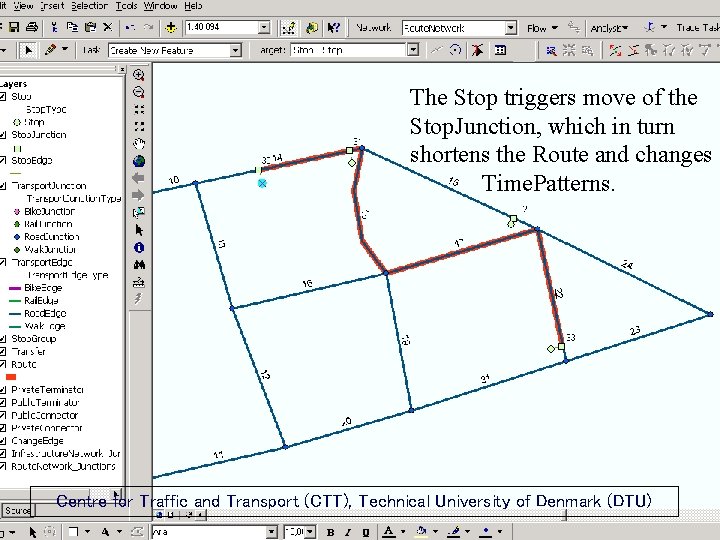Zoom to Full Extent globe icon
The width and height of the screenshot is (720, 540).
[139, 161]
